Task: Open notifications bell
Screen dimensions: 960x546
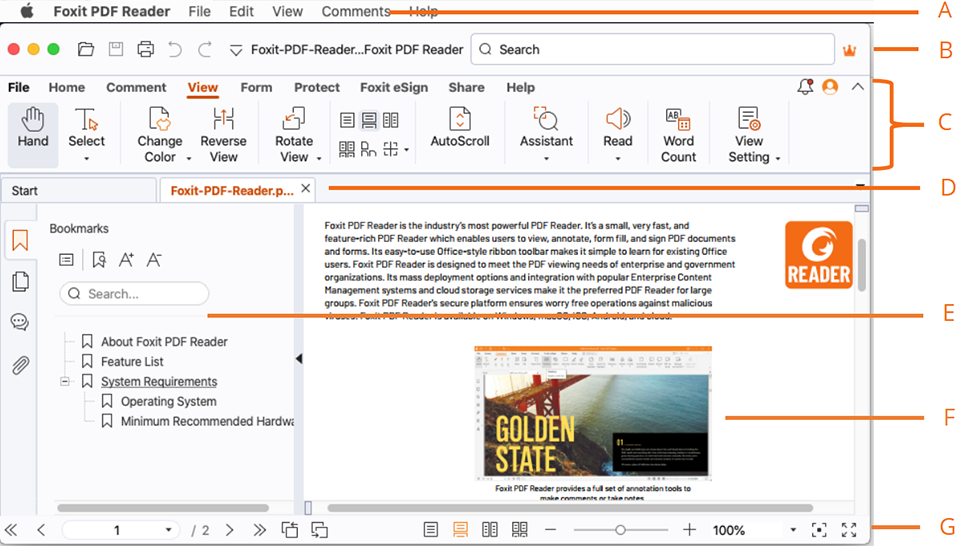Action: (x=805, y=87)
